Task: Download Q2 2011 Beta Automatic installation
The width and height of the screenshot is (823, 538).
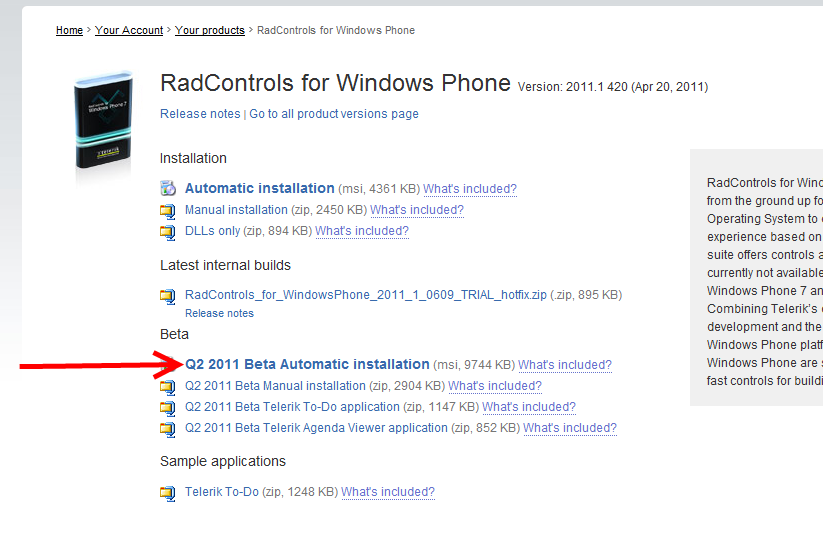Action: pos(307,364)
